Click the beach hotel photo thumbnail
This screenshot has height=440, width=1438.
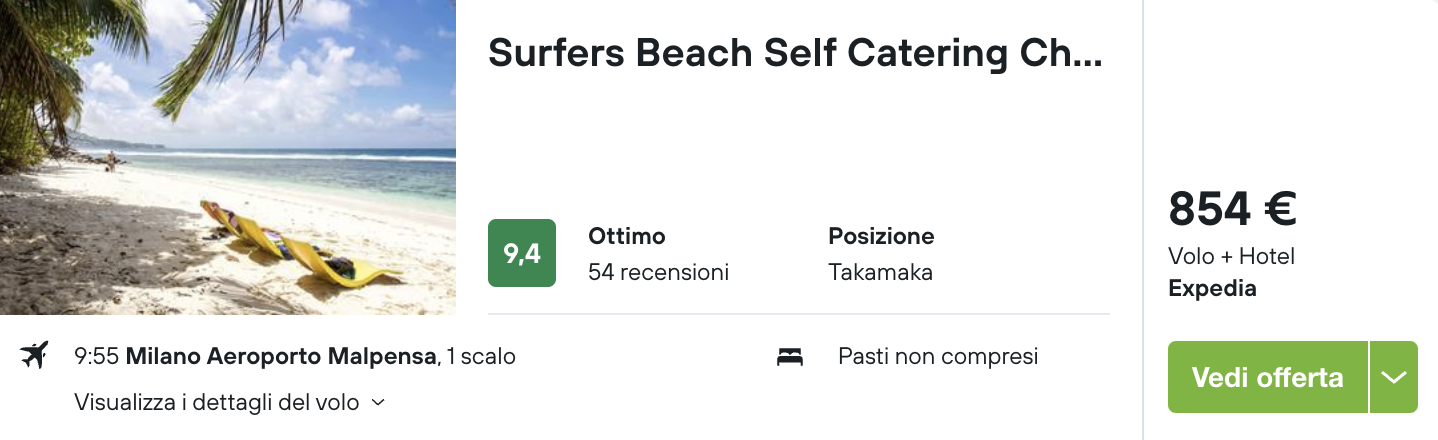tap(228, 157)
